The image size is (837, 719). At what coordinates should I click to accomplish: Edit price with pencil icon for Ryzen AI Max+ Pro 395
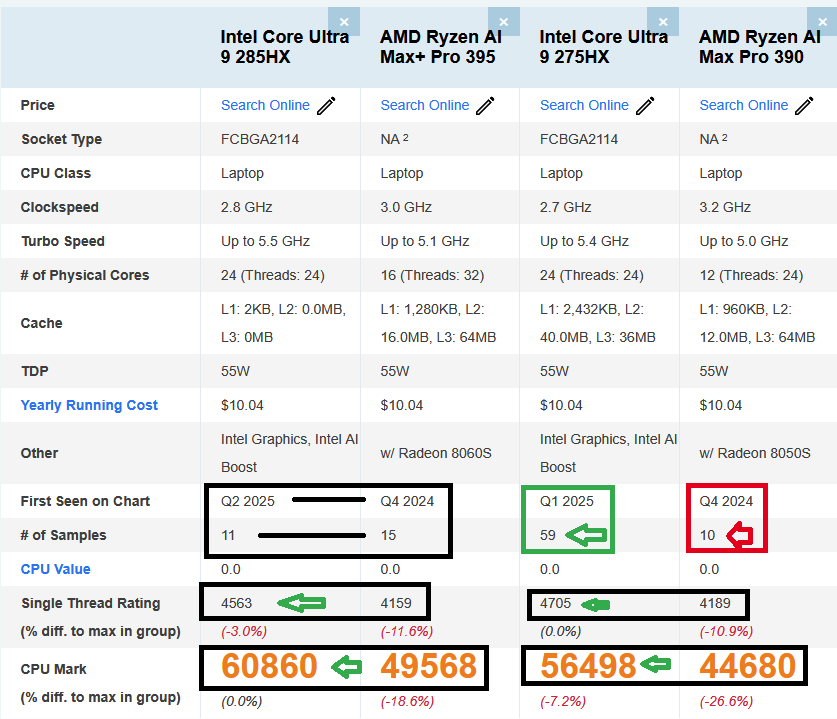tap(485, 106)
